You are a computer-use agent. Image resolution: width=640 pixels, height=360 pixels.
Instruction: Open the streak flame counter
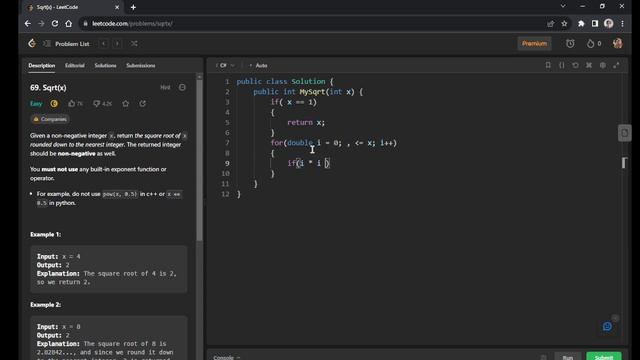coord(594,43)
